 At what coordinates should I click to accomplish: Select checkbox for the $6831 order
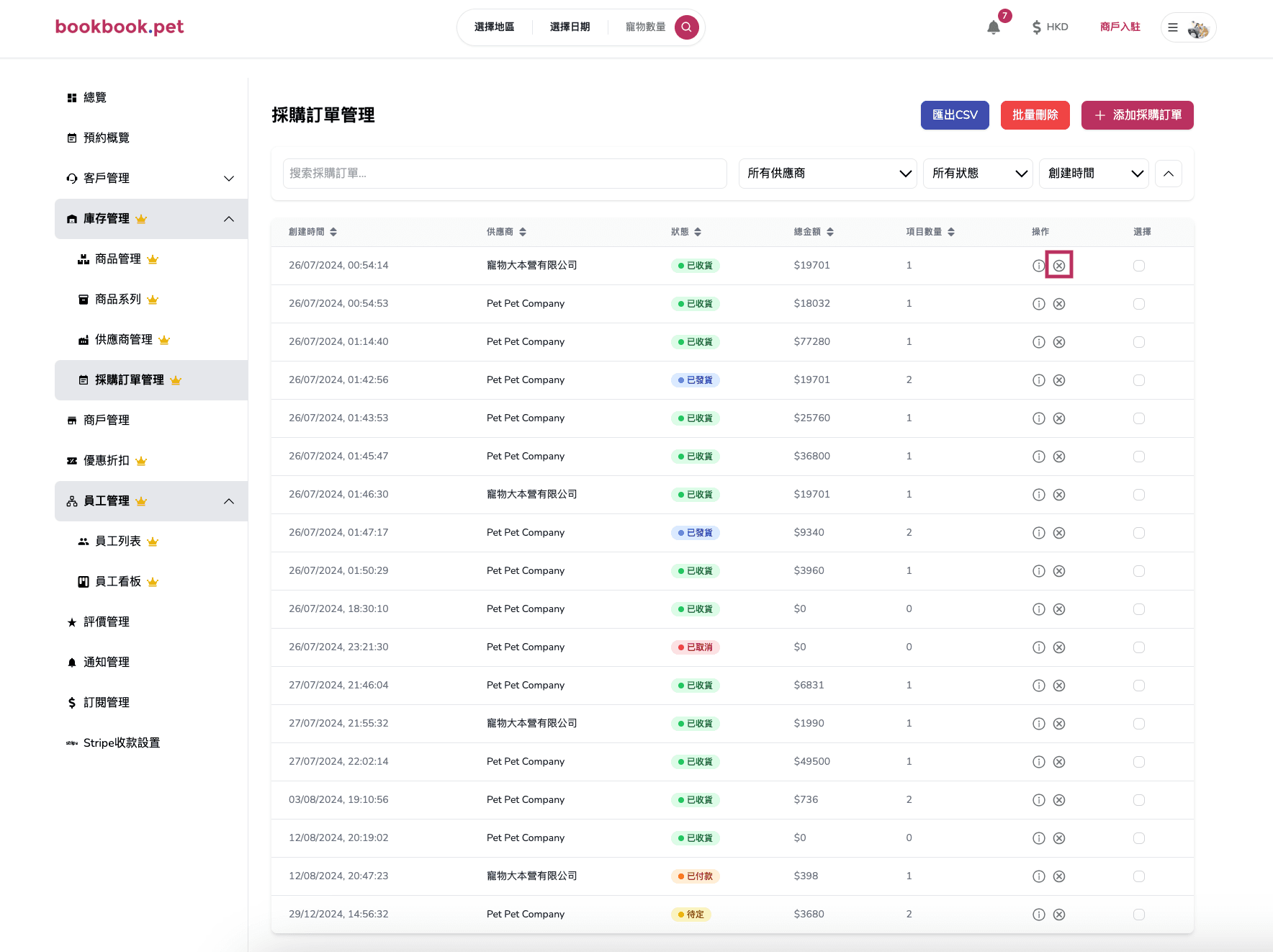point(1139,686)
